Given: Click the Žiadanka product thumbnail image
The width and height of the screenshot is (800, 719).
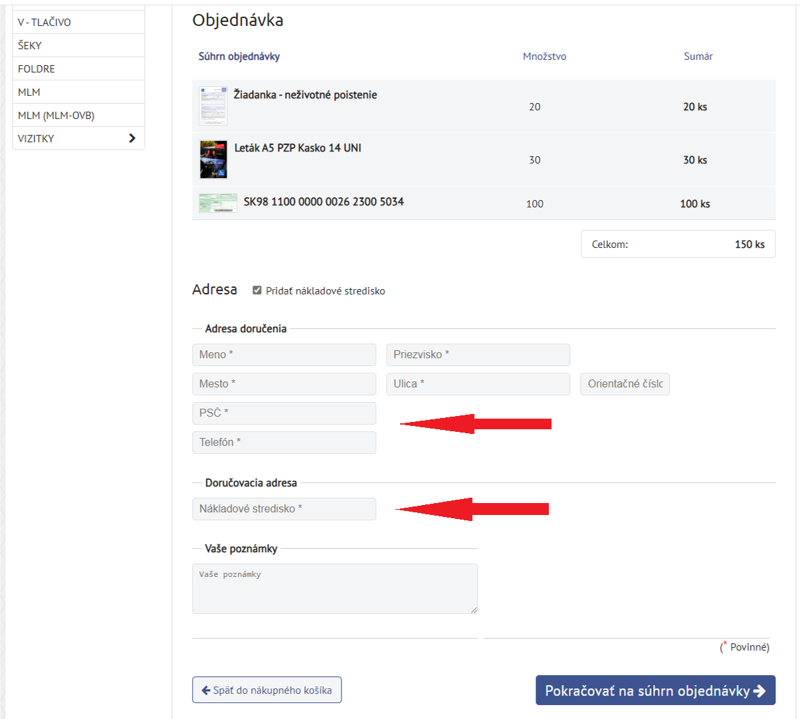Looking at the screenshot, I should coord(213,106).
